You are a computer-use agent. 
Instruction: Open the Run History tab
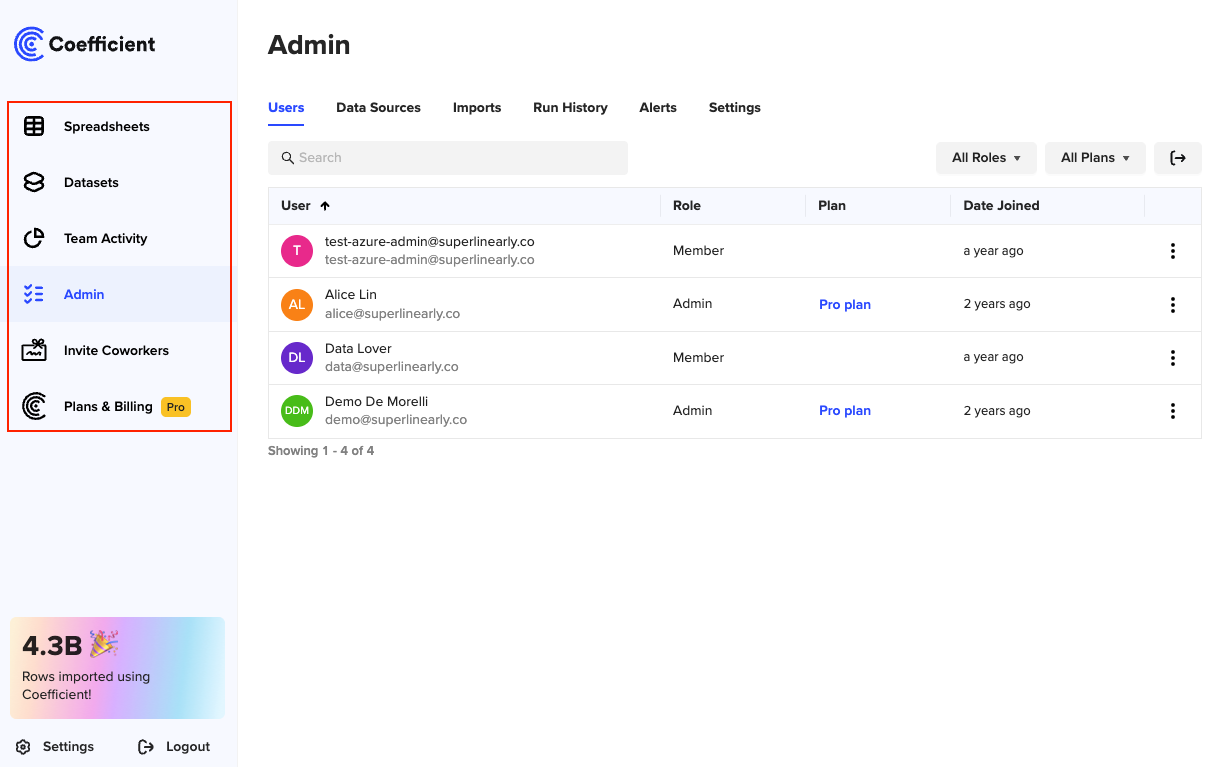coord(570,108)
